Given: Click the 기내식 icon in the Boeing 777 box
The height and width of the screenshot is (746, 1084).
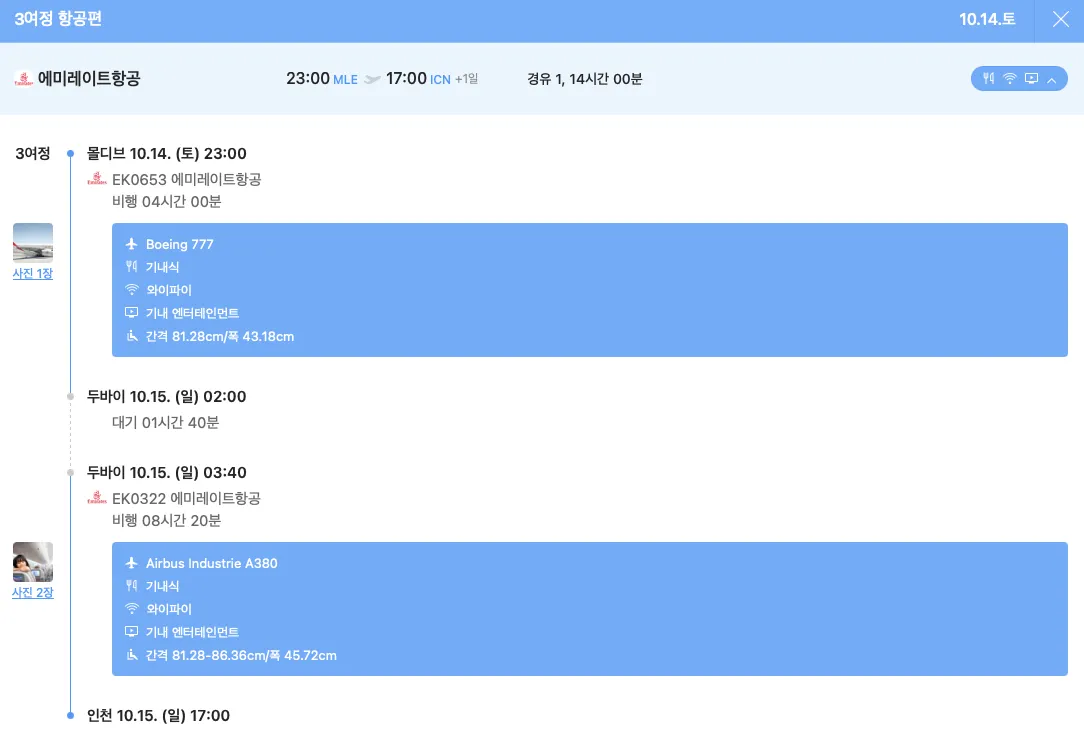Looking at the screenshot, I should click(131, 267).
